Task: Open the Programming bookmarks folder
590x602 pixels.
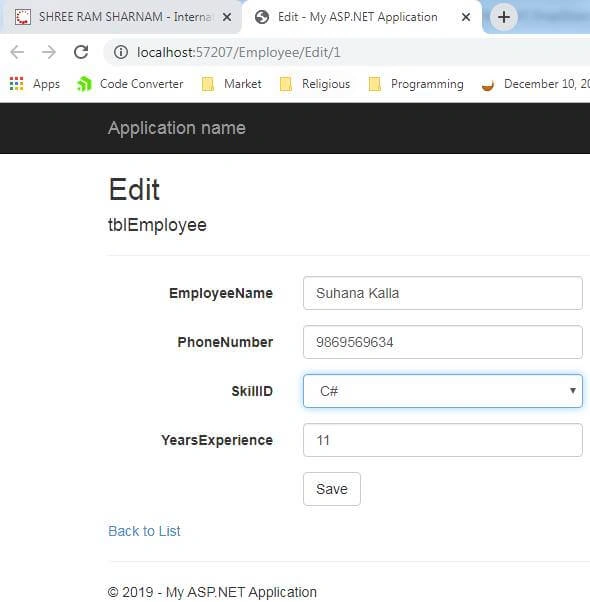Action: (x=416, y=84)
